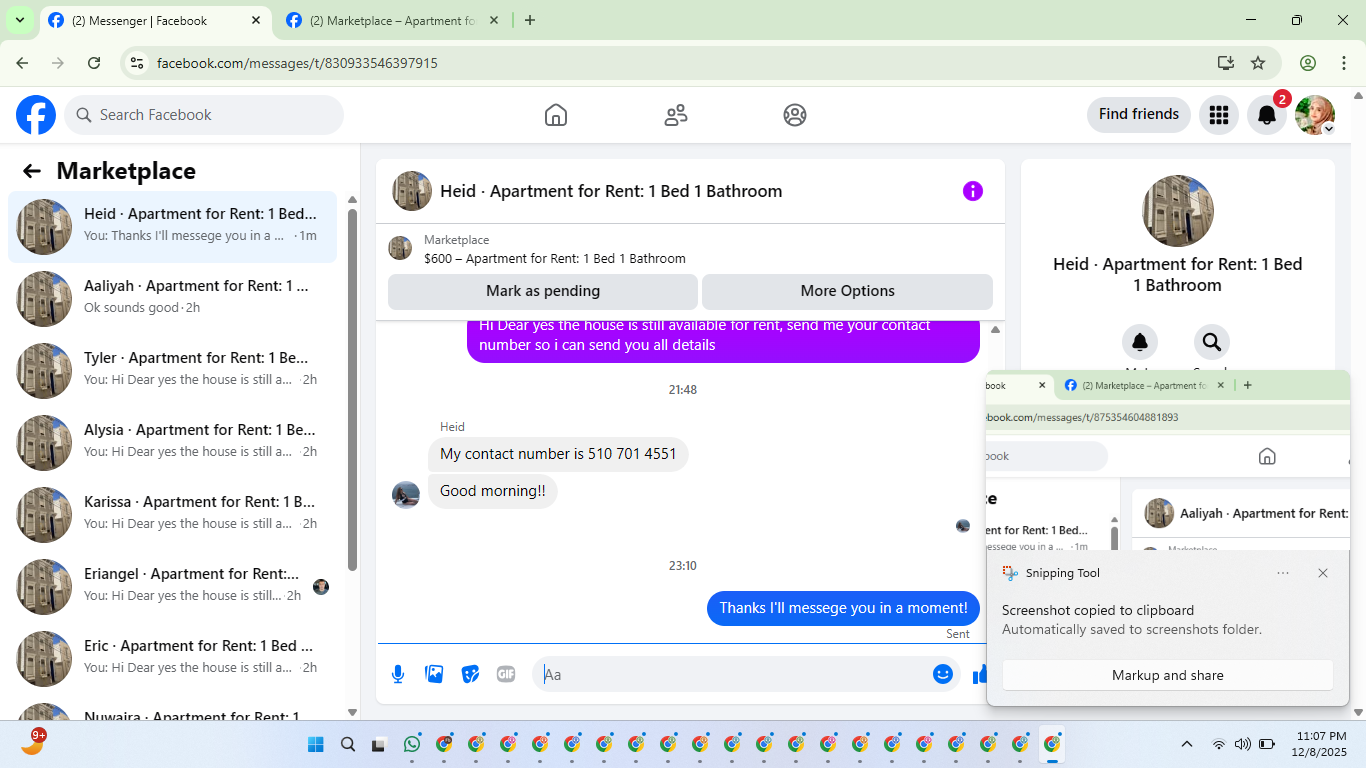Click the $600 Apartment for Rent listing link

[x=555, y=258]
